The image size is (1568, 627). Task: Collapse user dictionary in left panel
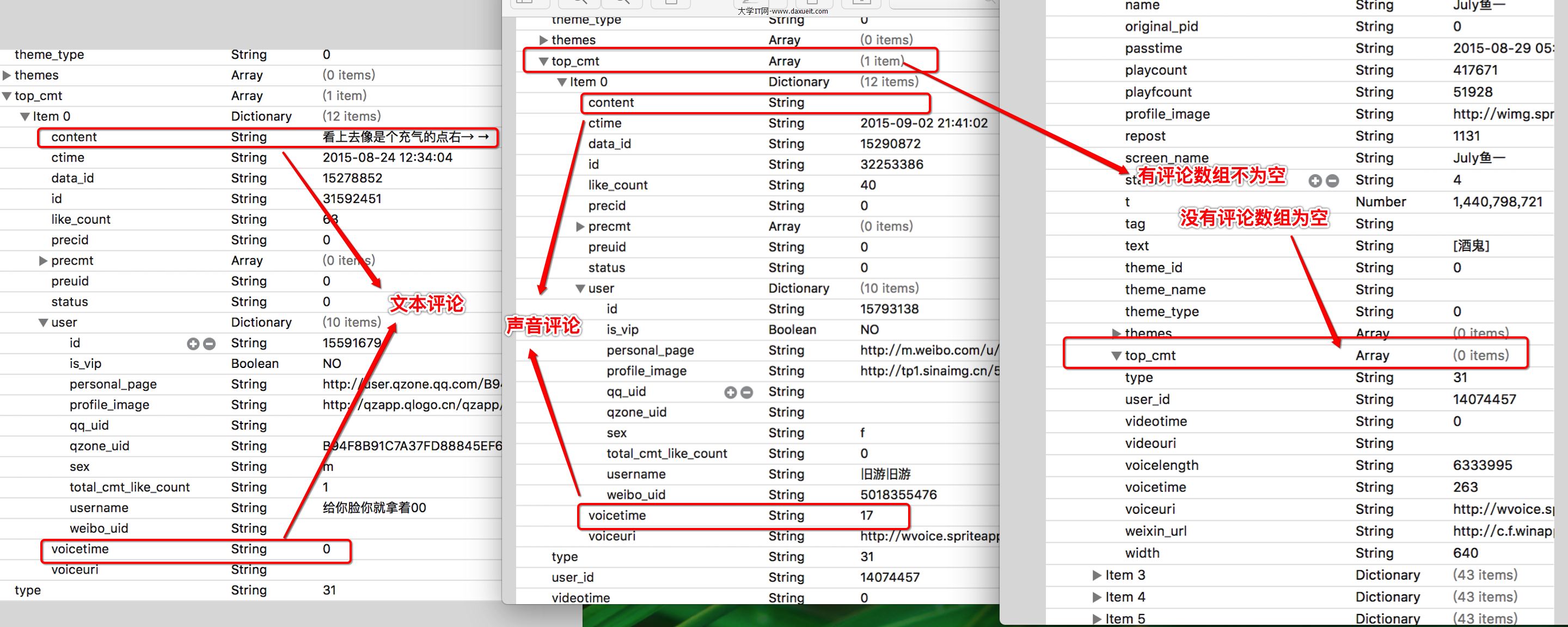point(43,323)
